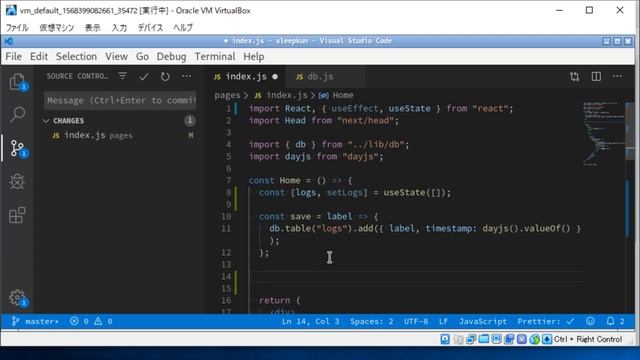Click the editor minimap code overview

603,133
